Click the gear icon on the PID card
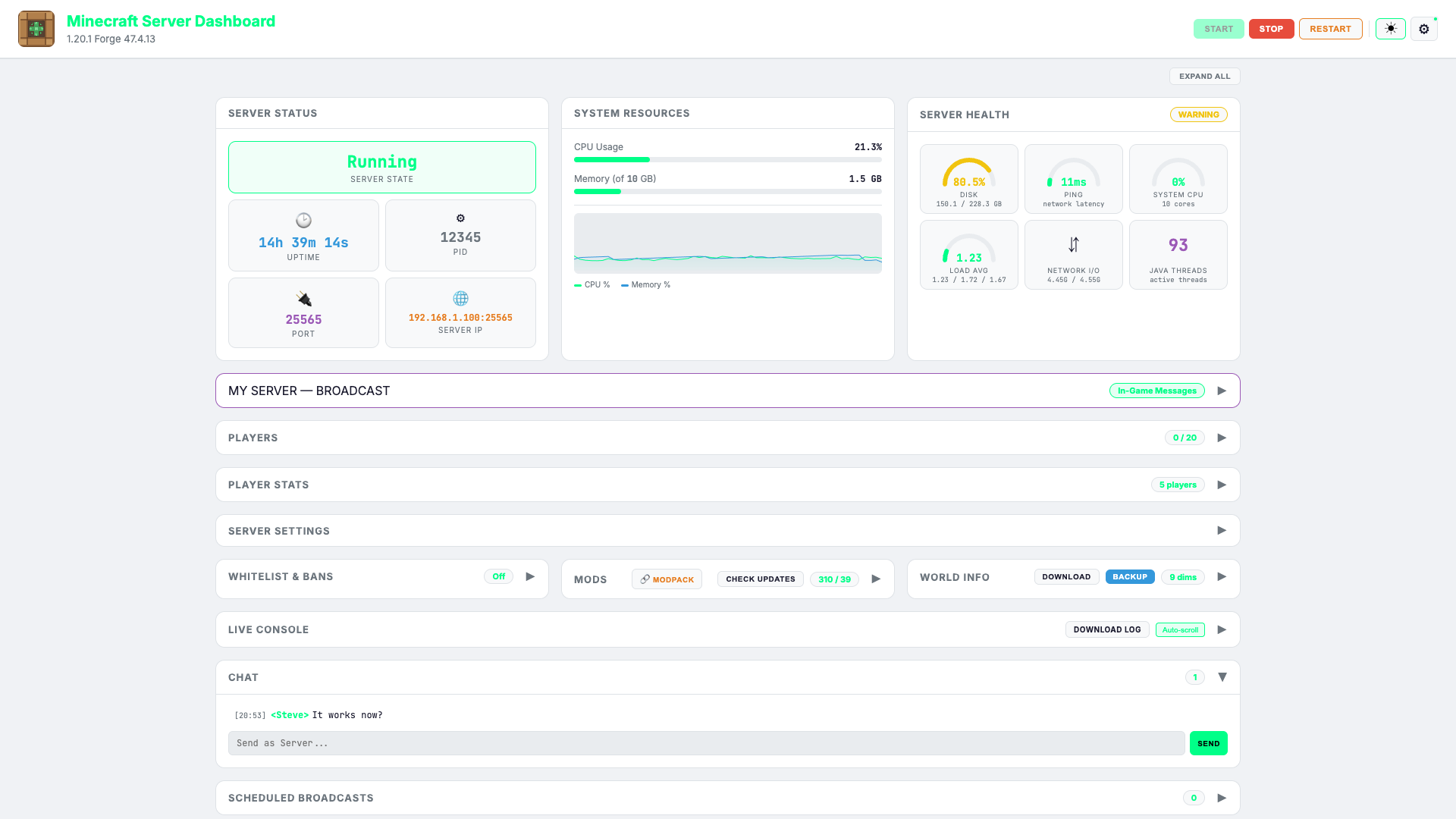 click(460, 218)
